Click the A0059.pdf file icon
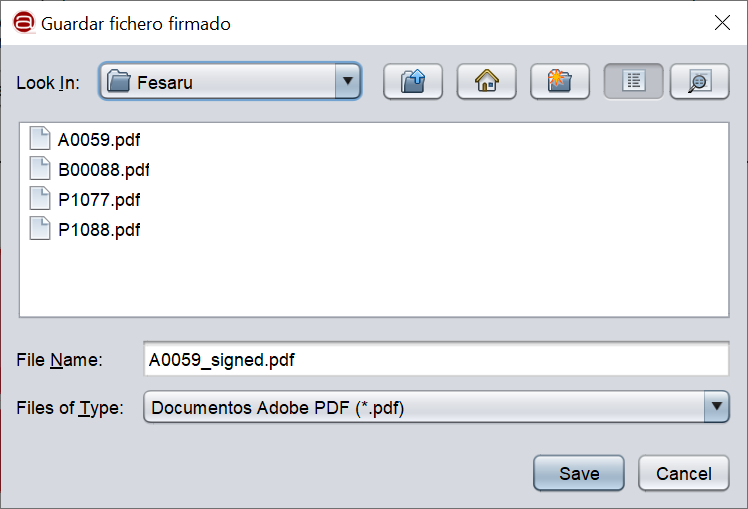Image resolution: width=748 pixels, height=509 pixels. 40,138
